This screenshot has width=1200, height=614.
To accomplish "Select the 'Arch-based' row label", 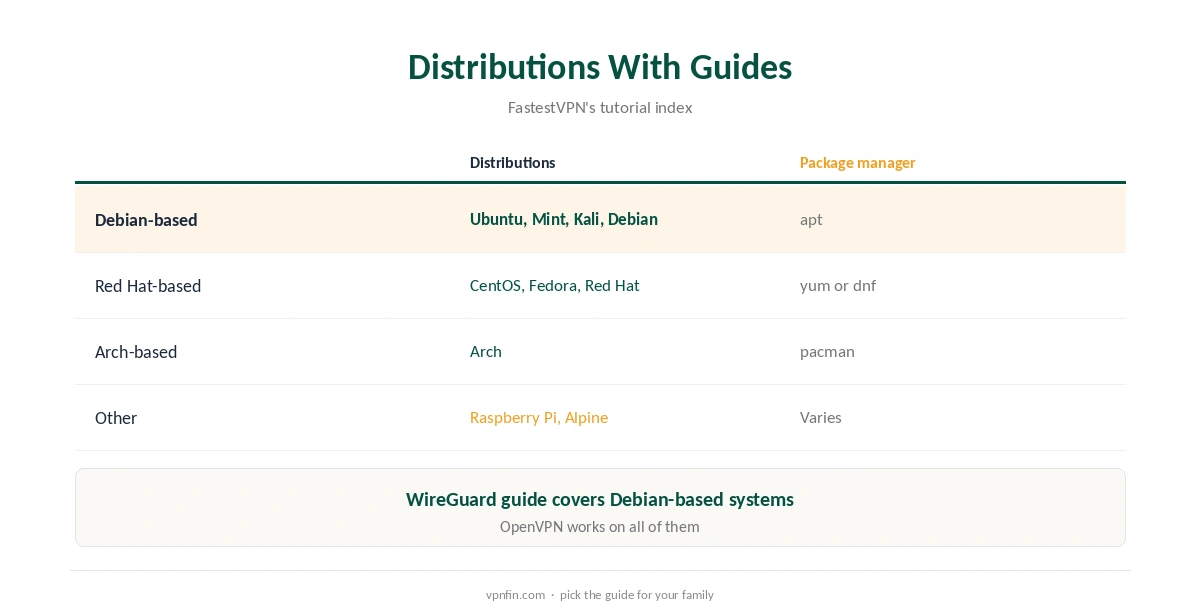I will 136,351.
